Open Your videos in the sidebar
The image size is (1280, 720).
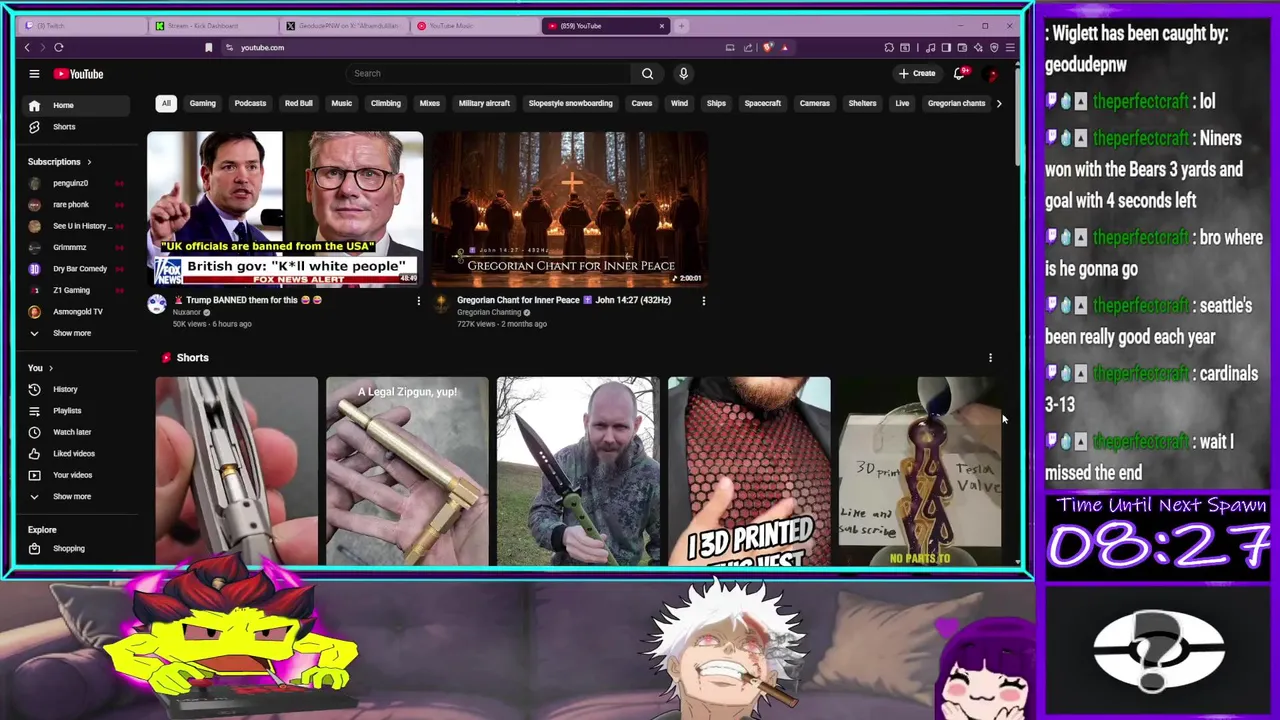(75, 475)
